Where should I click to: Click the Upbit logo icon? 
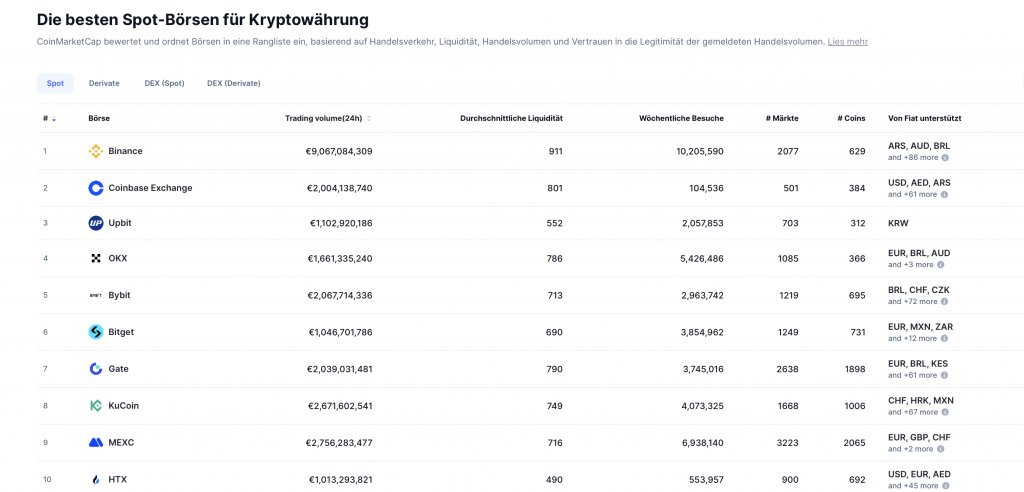[x=96, y=223]
